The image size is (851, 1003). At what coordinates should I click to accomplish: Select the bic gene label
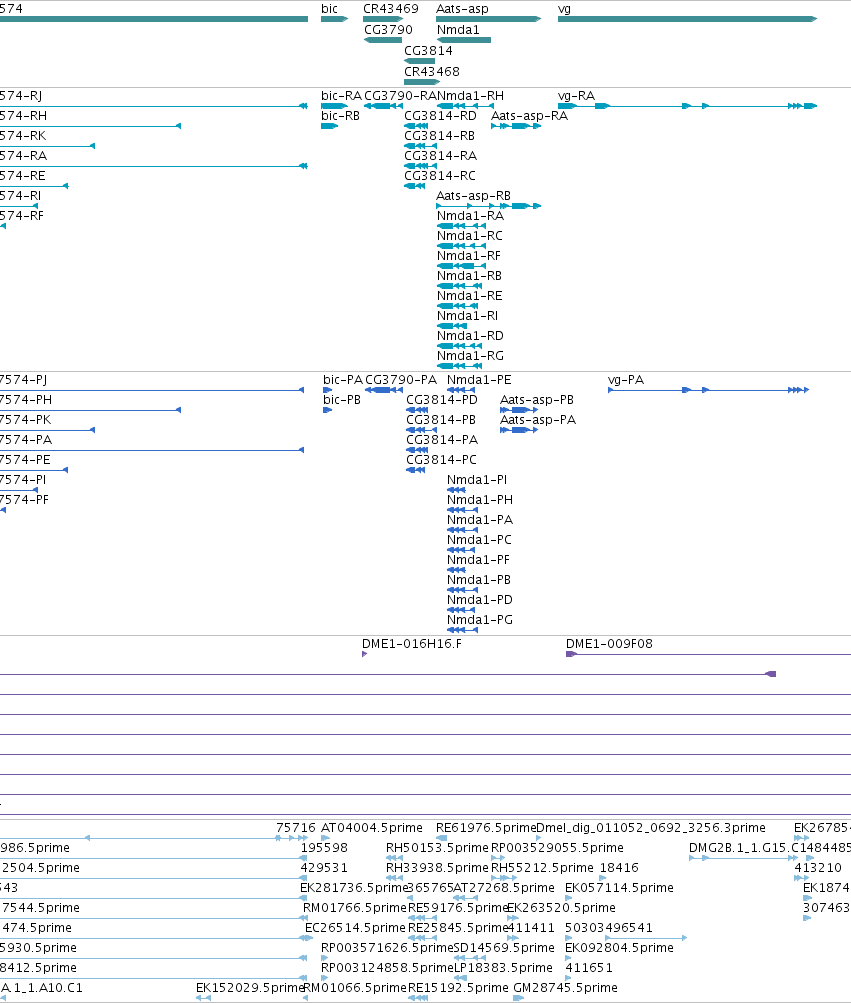pyautogui.click(x=330, y=9)
